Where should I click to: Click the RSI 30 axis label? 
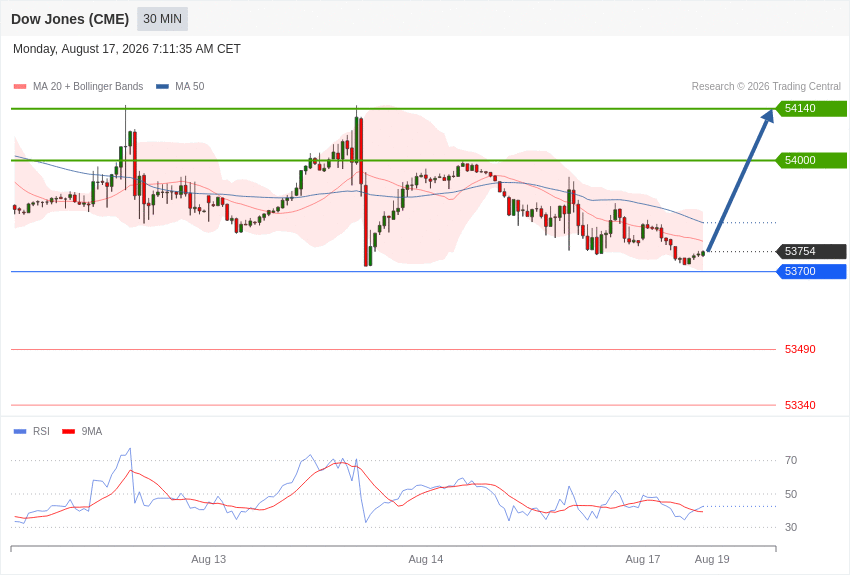pyautogui.click(x=791, y=527)
